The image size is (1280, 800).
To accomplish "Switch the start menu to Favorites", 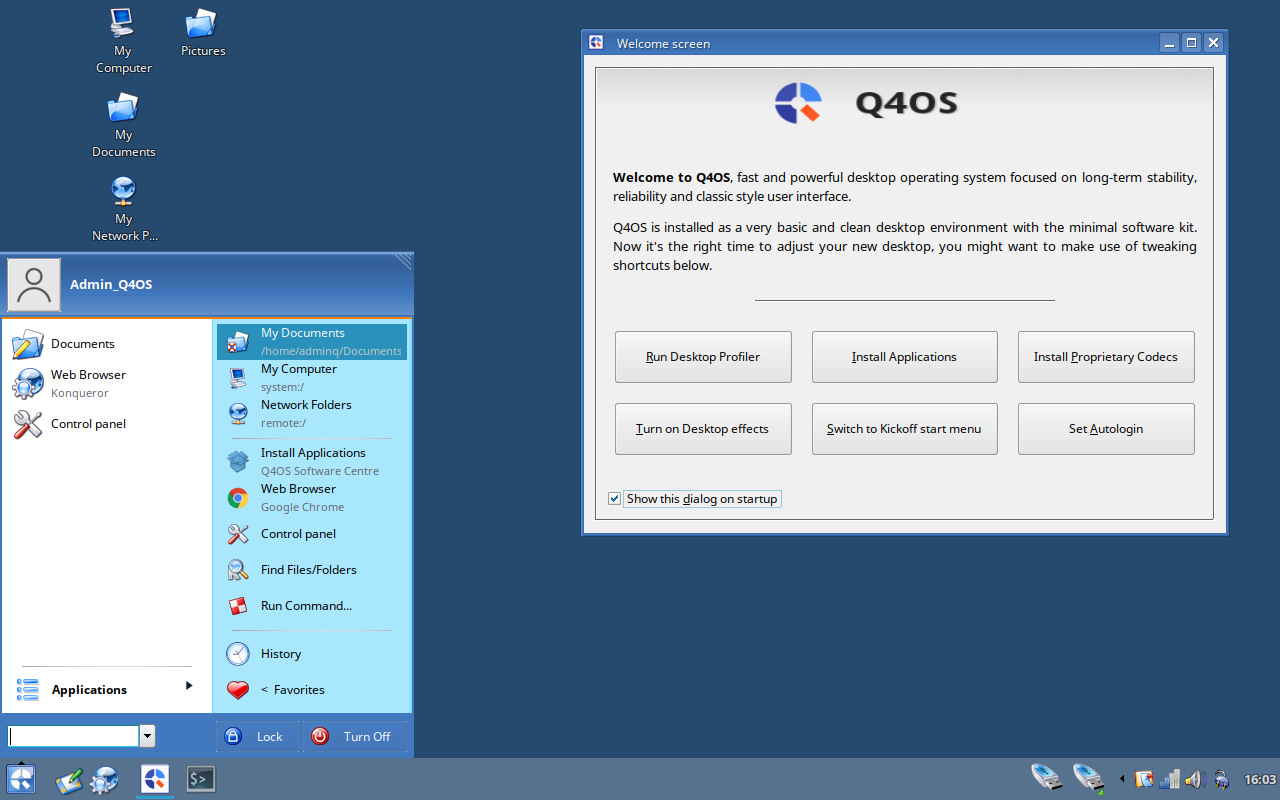I will point(312,690).
